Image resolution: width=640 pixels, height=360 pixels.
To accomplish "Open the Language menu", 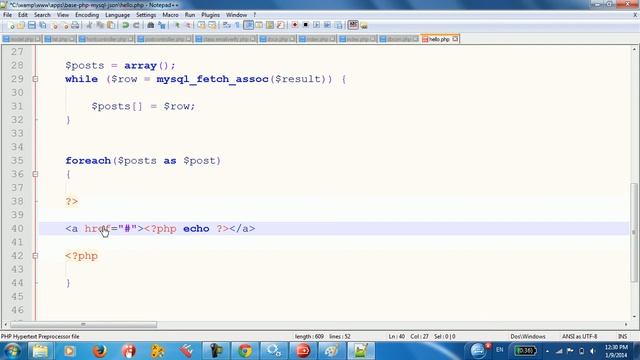I will click(x=118, y=15).
